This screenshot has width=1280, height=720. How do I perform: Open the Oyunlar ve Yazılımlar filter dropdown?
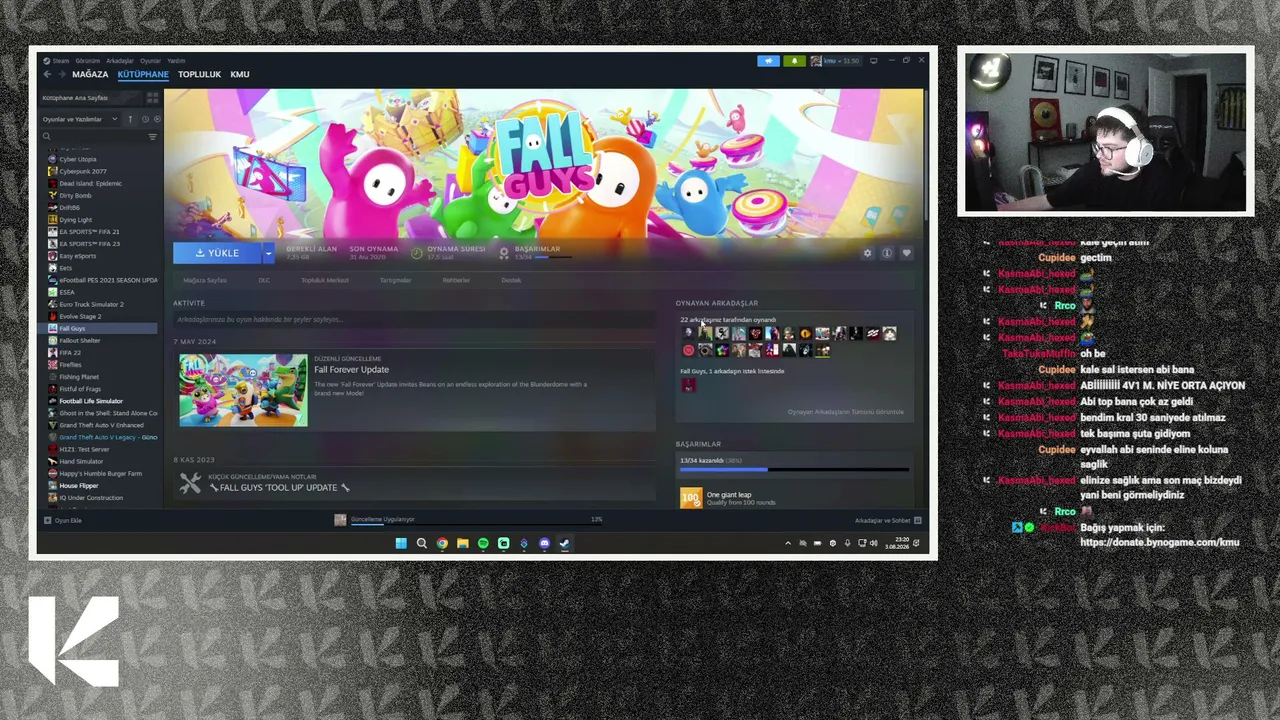(x=80, y=119)
